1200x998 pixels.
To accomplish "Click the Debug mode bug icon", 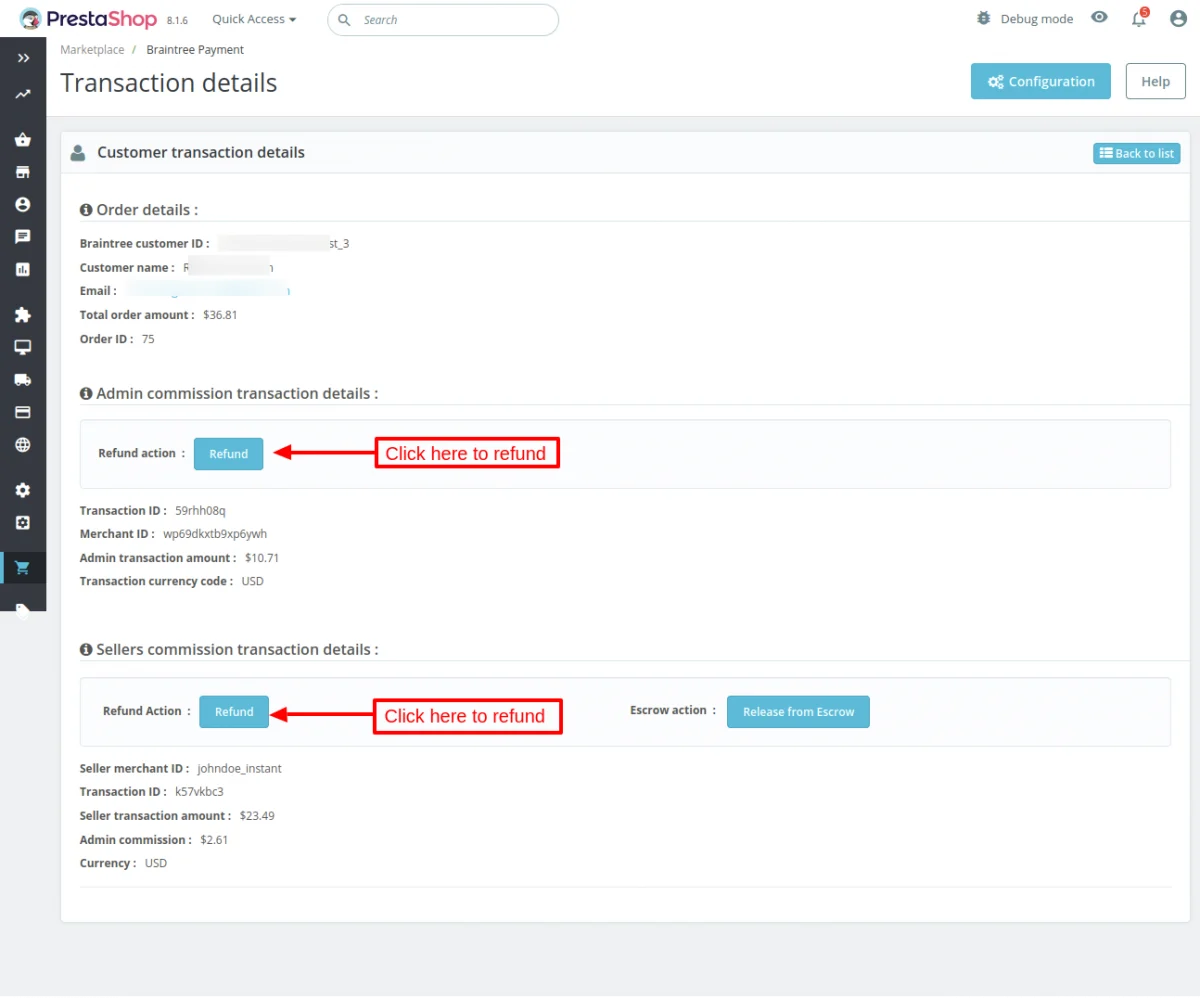I will (x=984, y=19).
